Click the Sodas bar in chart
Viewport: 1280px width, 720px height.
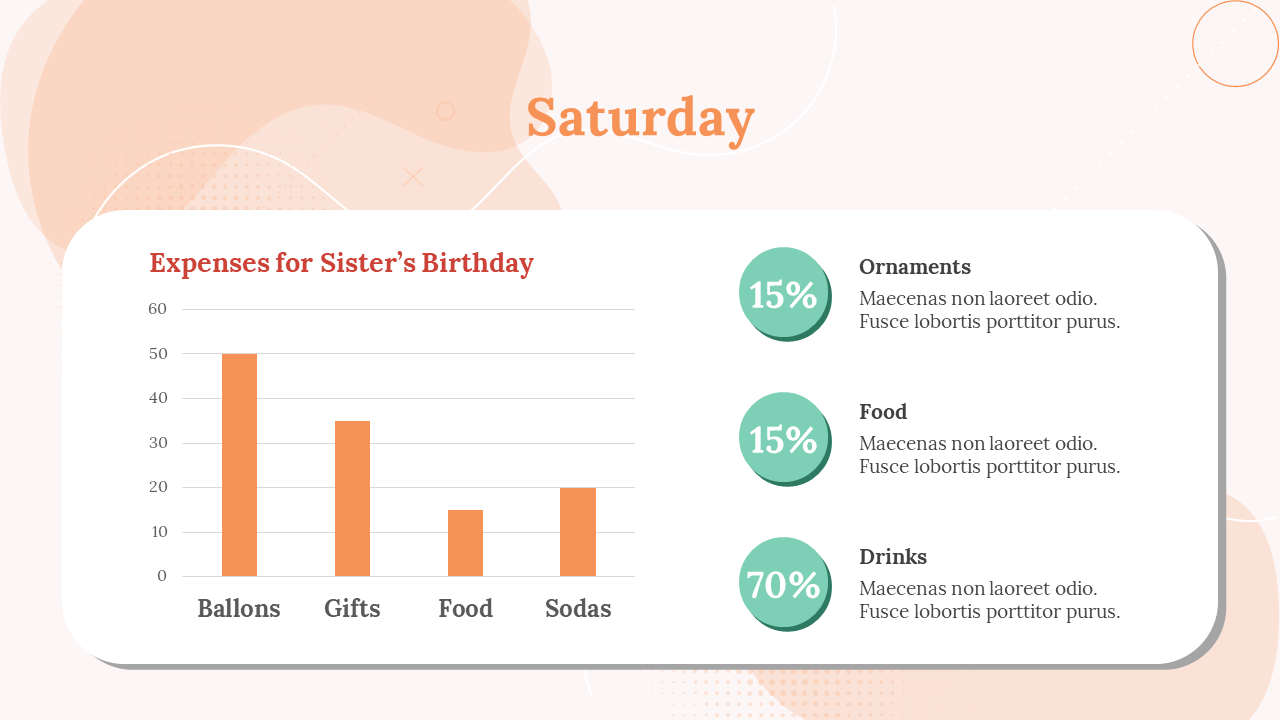click(x=578, y=532)
